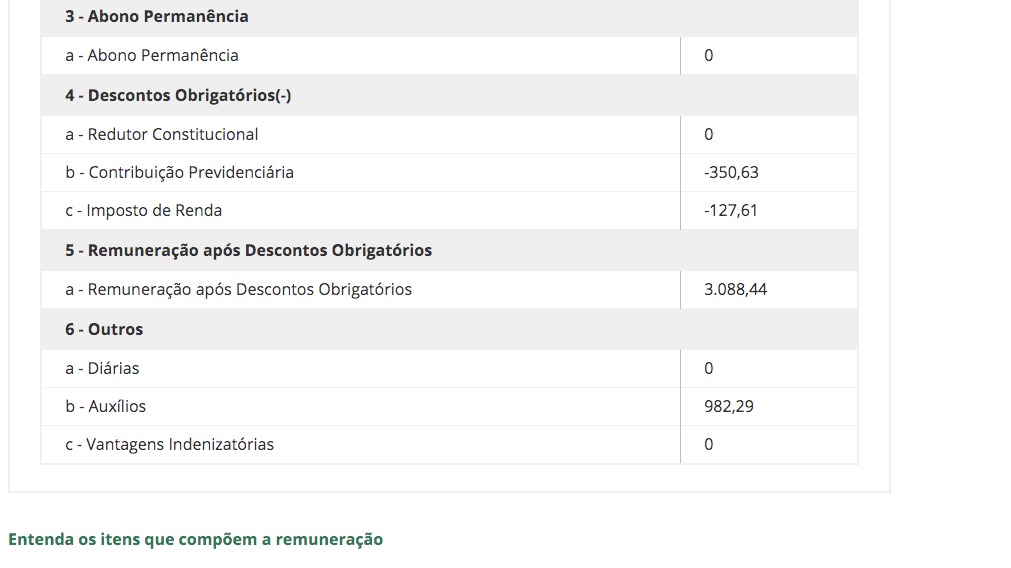Screen dimensions: 1011x568
Task: Click the 'Entenda os itens que compõem a remuneração' link
Action: (195, 539)
